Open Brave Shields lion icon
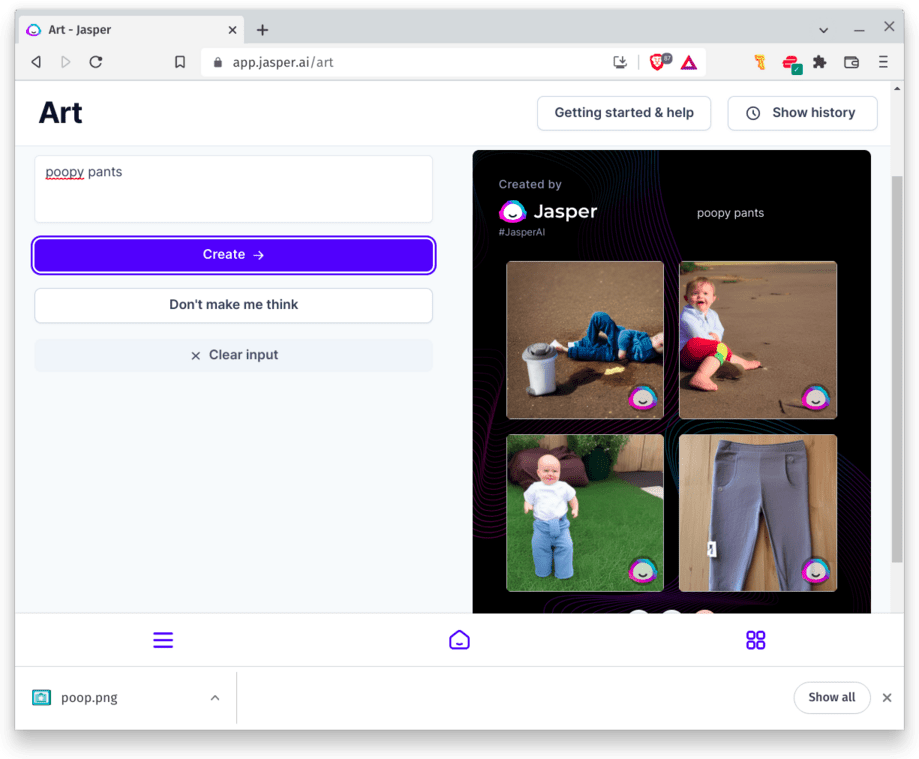The image size is (919, 759). pyautogui.click(x=659, y=62)
